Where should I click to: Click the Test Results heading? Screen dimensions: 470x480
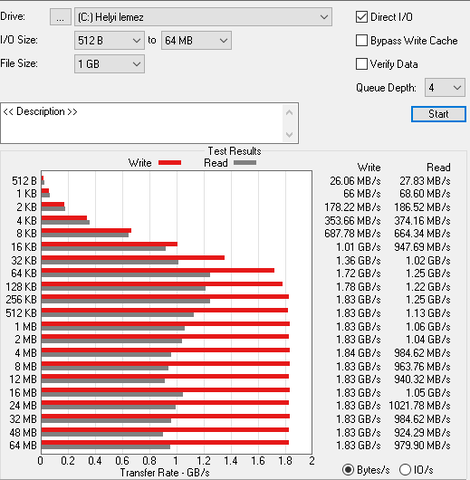(x=234, y=151)
